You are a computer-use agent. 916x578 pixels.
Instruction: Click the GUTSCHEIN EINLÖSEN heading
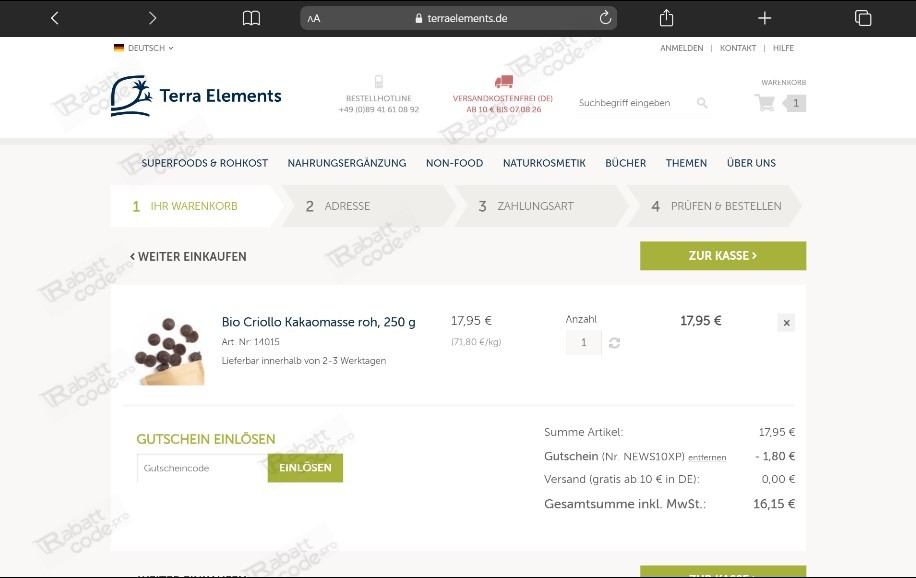[x=206, y=439]
